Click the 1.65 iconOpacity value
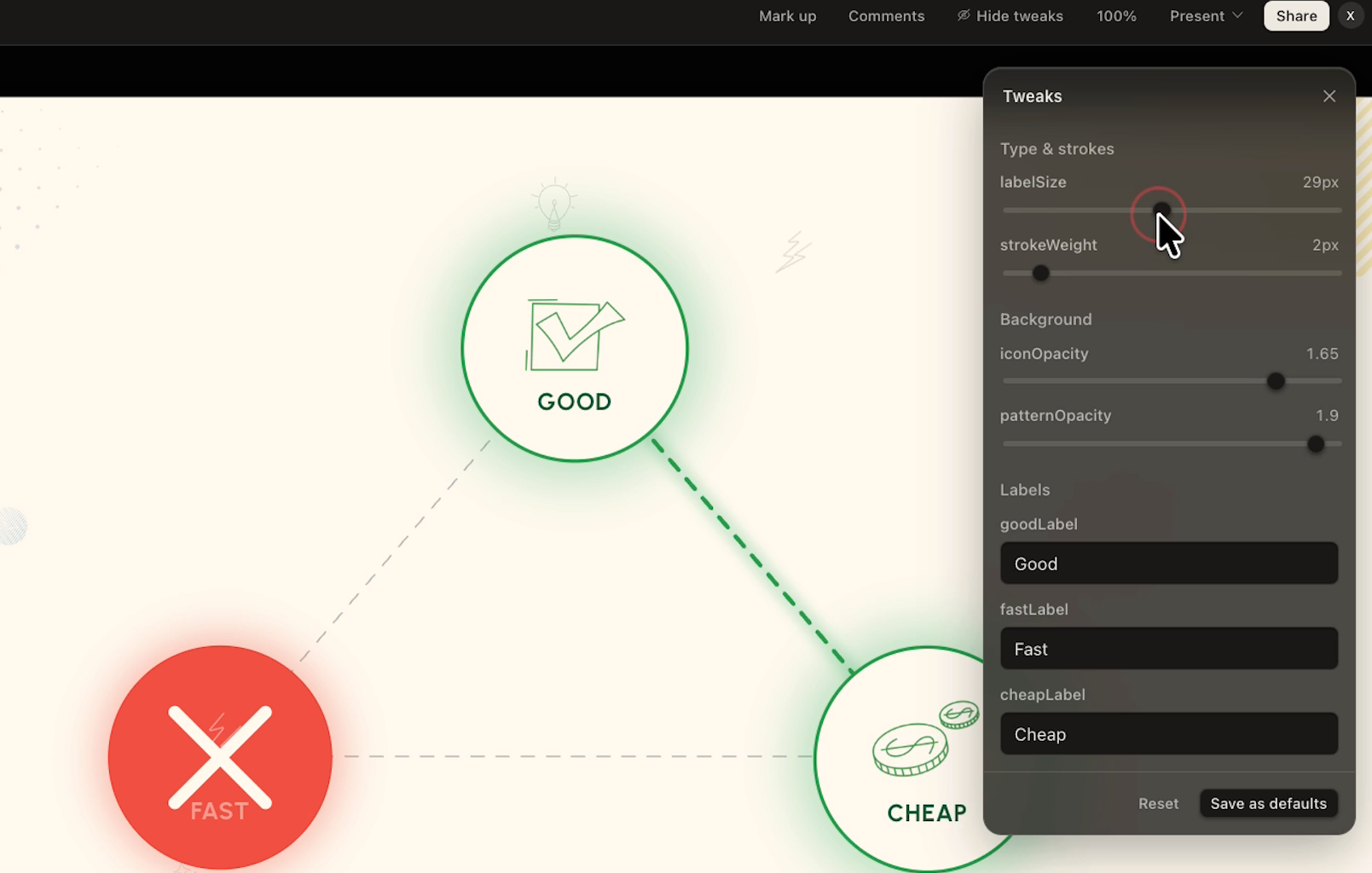This screenshot has width=1372, height=873. click(1322, 354)
